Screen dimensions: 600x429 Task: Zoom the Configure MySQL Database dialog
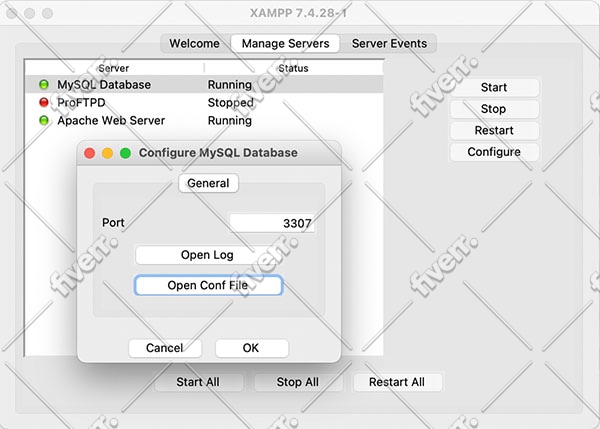(126, 153)
